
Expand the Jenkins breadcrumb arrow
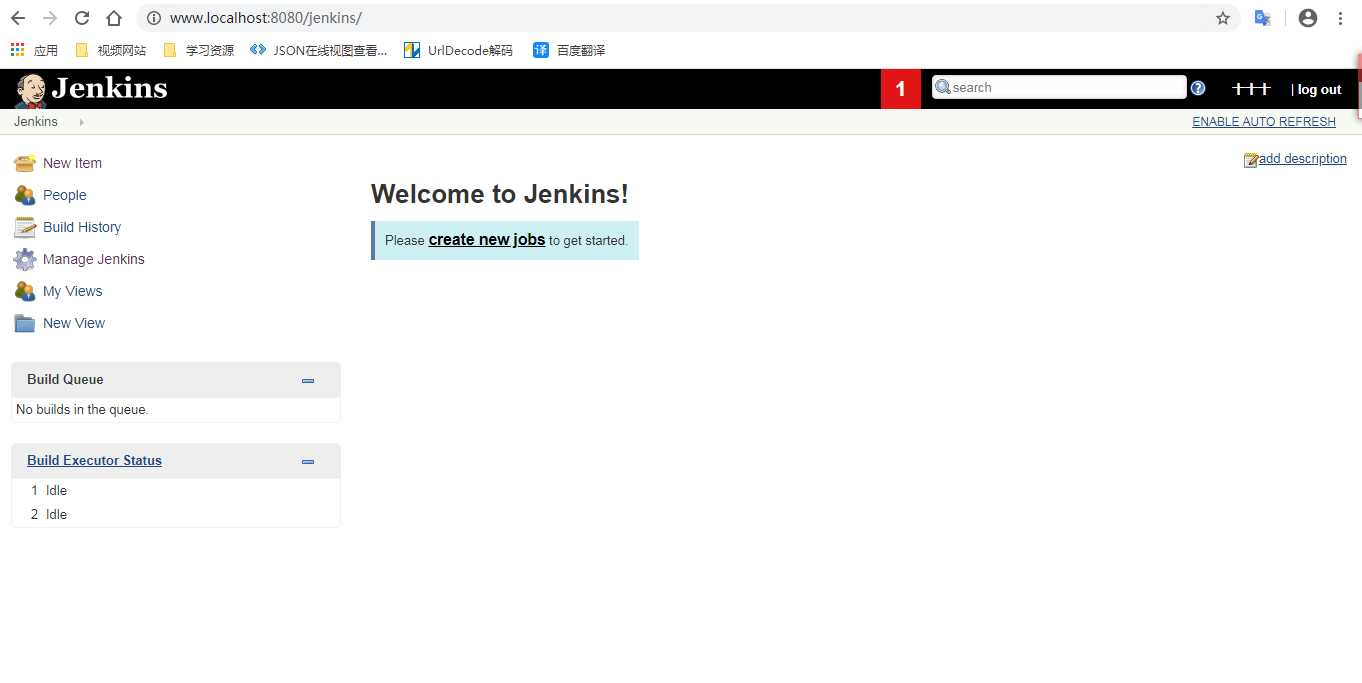tap(81, 122)
